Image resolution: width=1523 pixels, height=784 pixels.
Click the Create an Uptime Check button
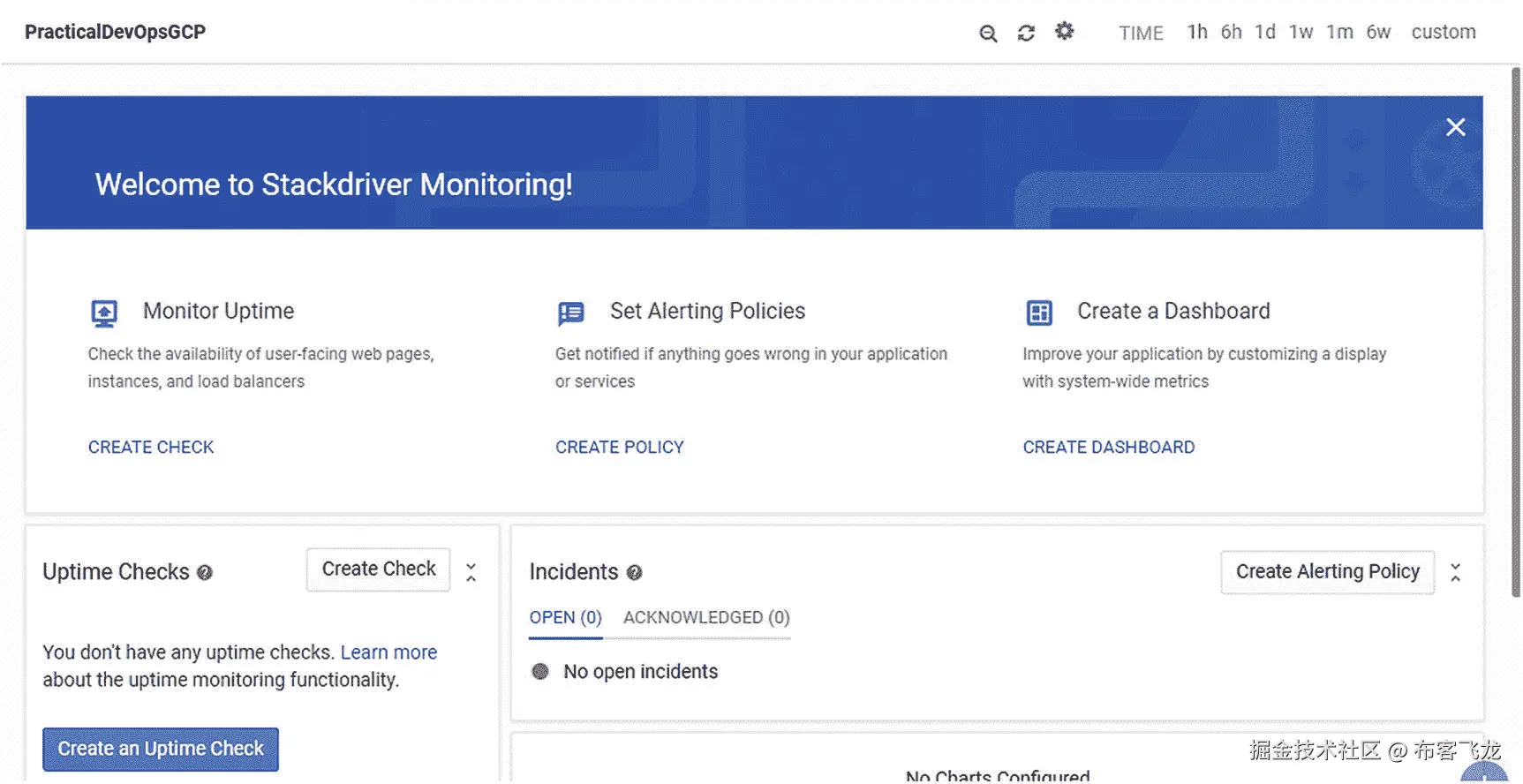click(x=161, y=750)
